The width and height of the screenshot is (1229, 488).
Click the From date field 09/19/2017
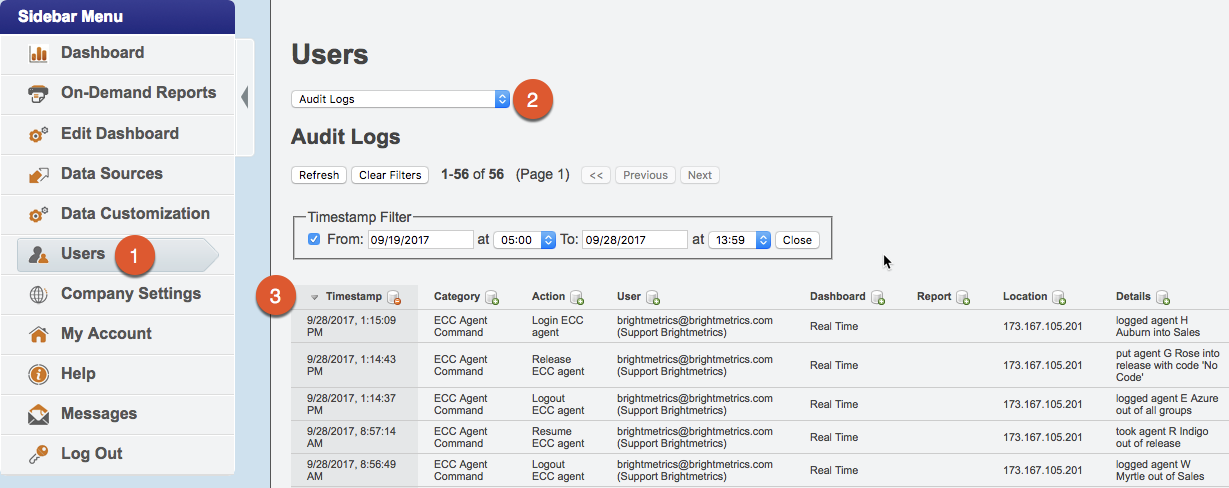point(420,240)
